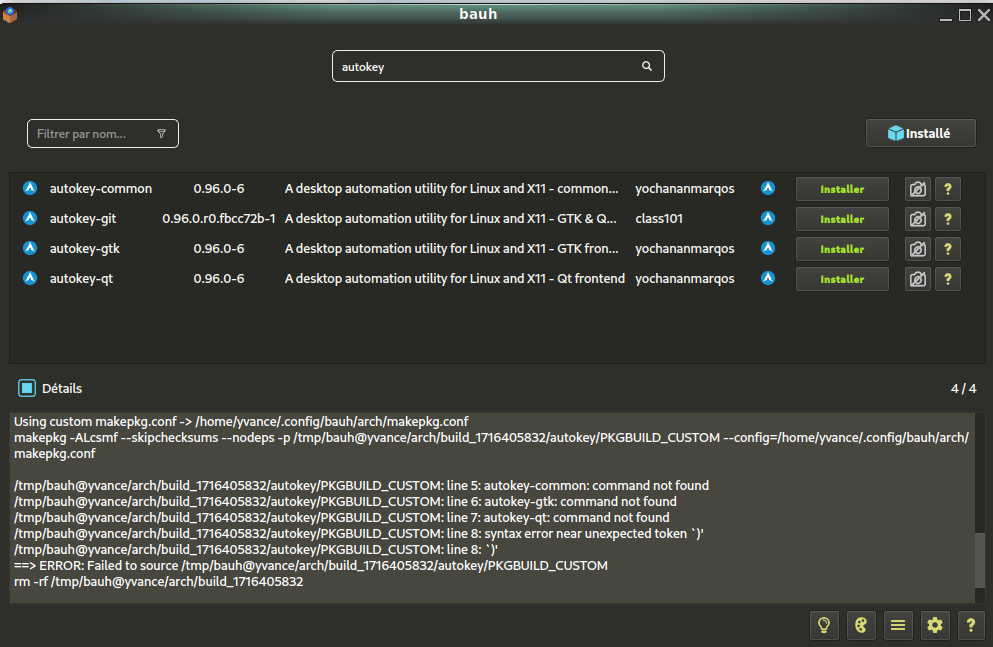This screenshot has height=647, width=993.
Task: Open themes palette button
Action: coord(861,625)
